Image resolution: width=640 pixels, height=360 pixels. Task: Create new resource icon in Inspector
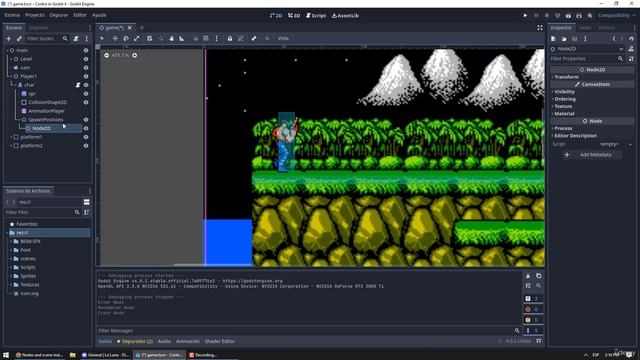(553, 39)
